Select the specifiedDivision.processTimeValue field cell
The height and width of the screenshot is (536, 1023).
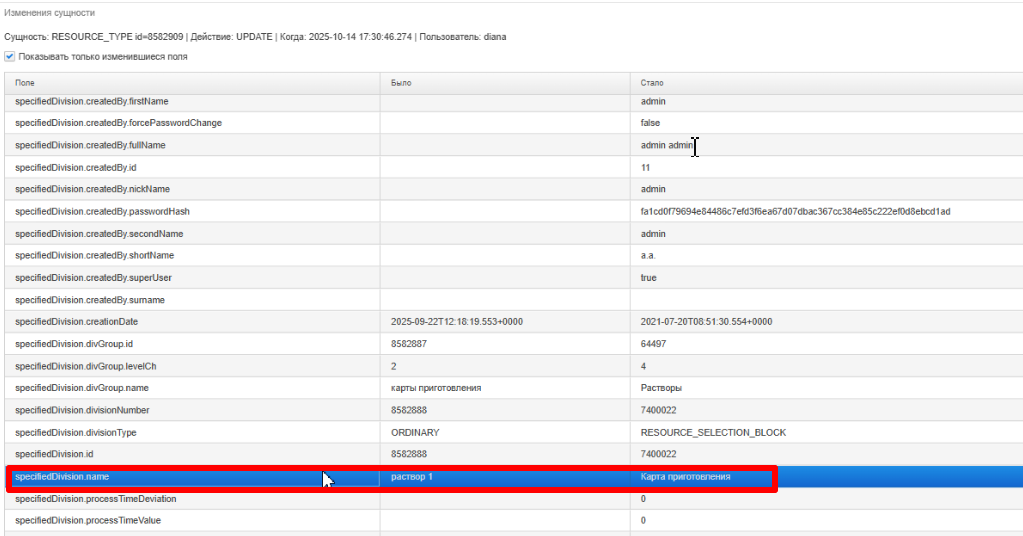(x=192, y=520)
